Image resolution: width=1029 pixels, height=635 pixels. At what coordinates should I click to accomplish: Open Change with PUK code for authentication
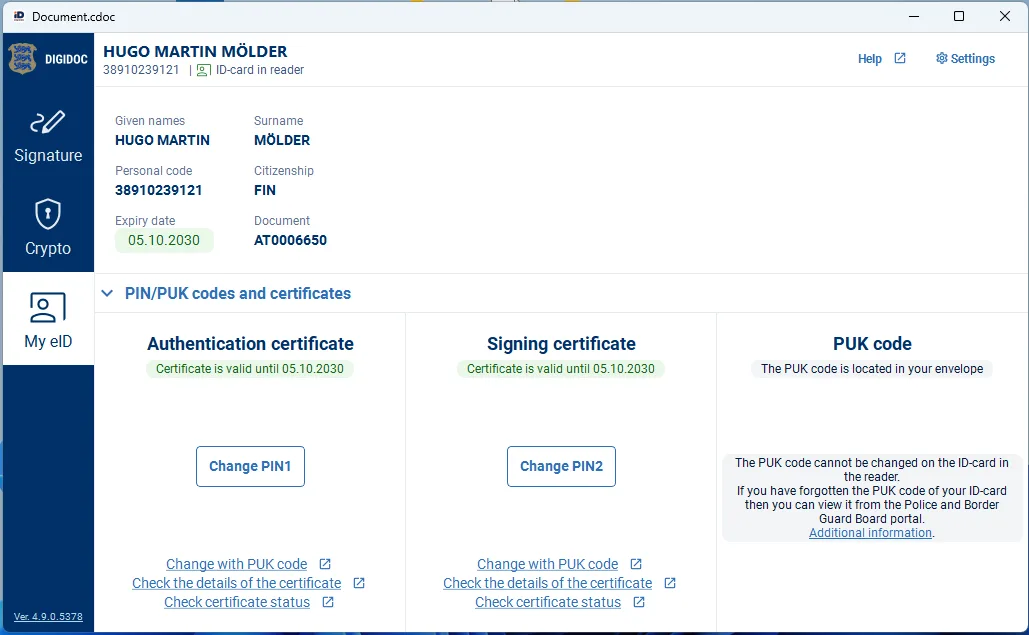[236, 564]
